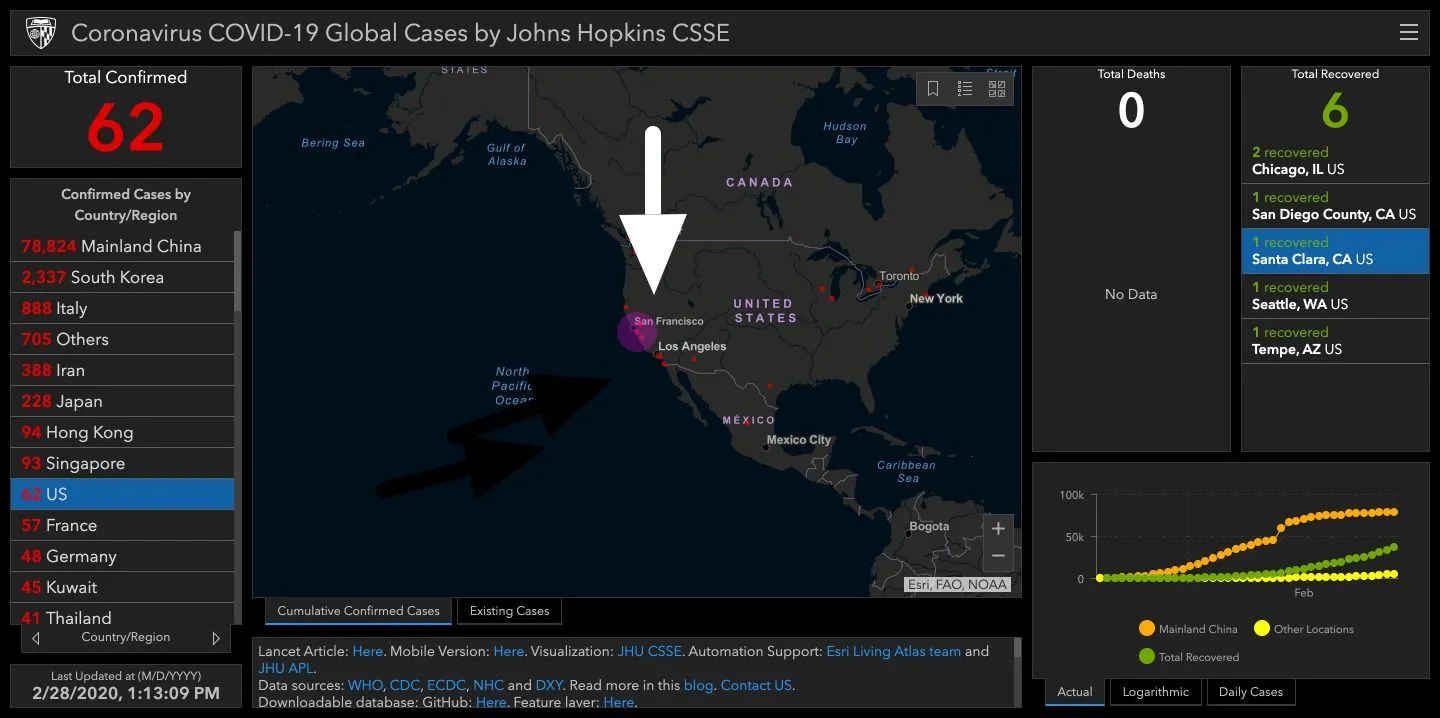Click the map bookmarks icon
This screenshot has height=718, width=1440.
[x=933, y=89]
